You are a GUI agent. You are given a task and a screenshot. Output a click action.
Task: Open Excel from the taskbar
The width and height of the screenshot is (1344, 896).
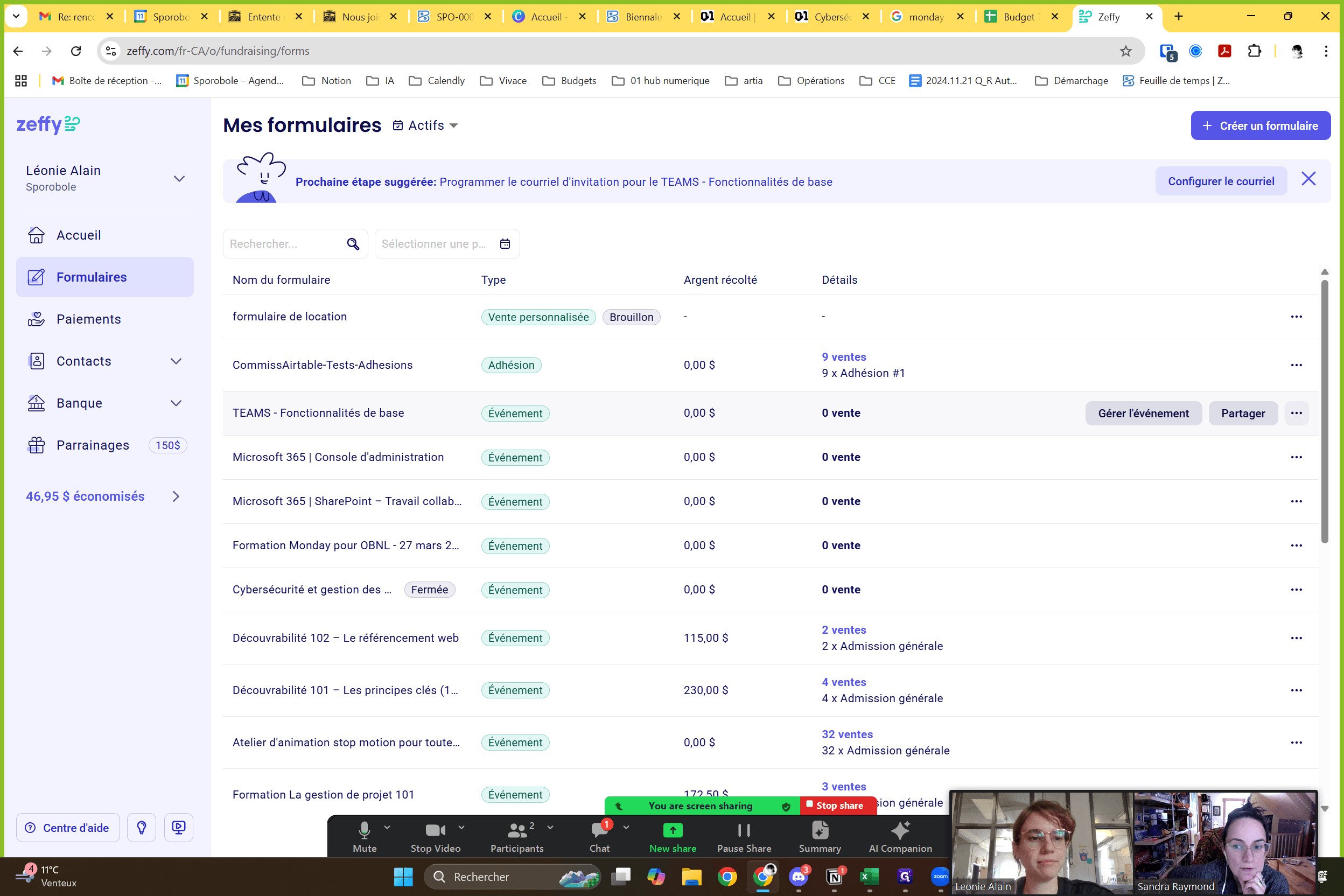[x=869, y=876]
